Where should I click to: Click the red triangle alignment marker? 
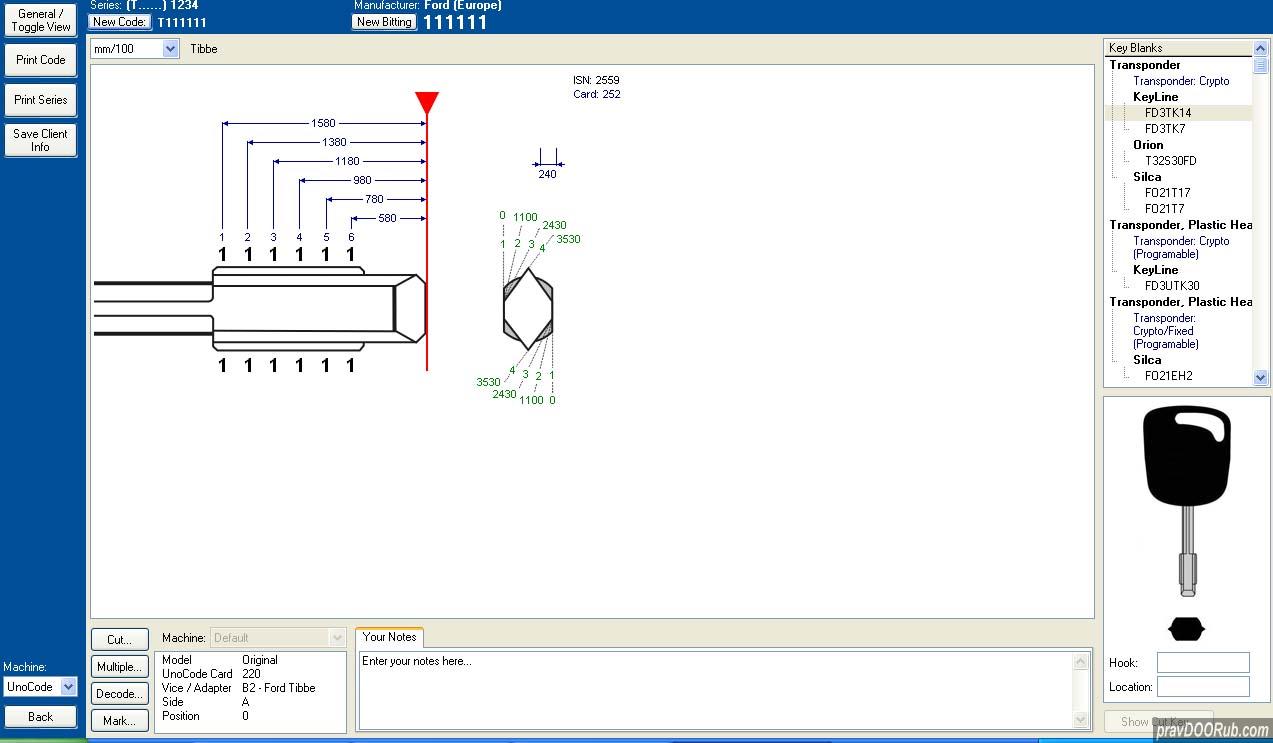[427, 102]
